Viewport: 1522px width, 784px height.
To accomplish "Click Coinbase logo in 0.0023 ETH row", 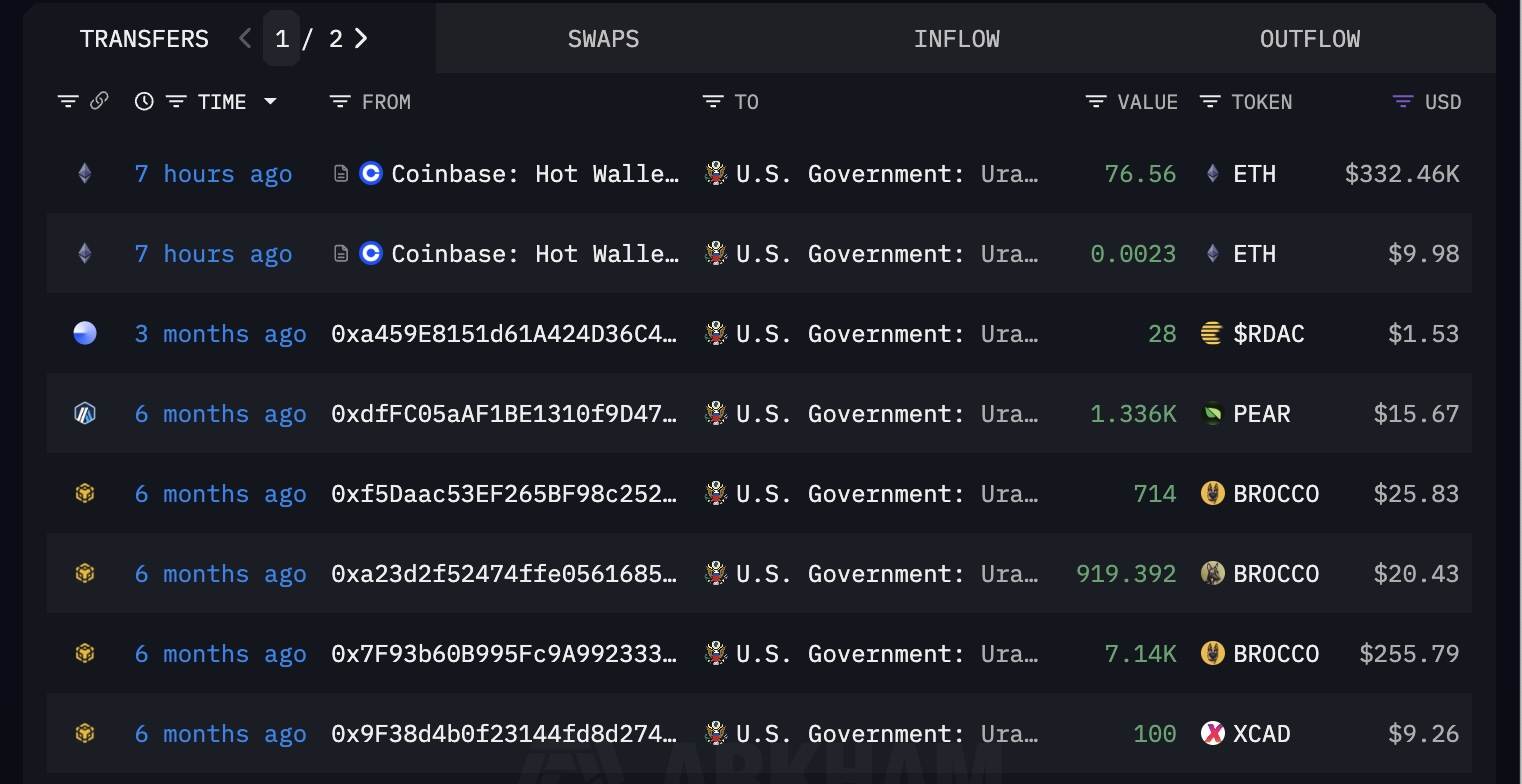I will coord(371,254).
